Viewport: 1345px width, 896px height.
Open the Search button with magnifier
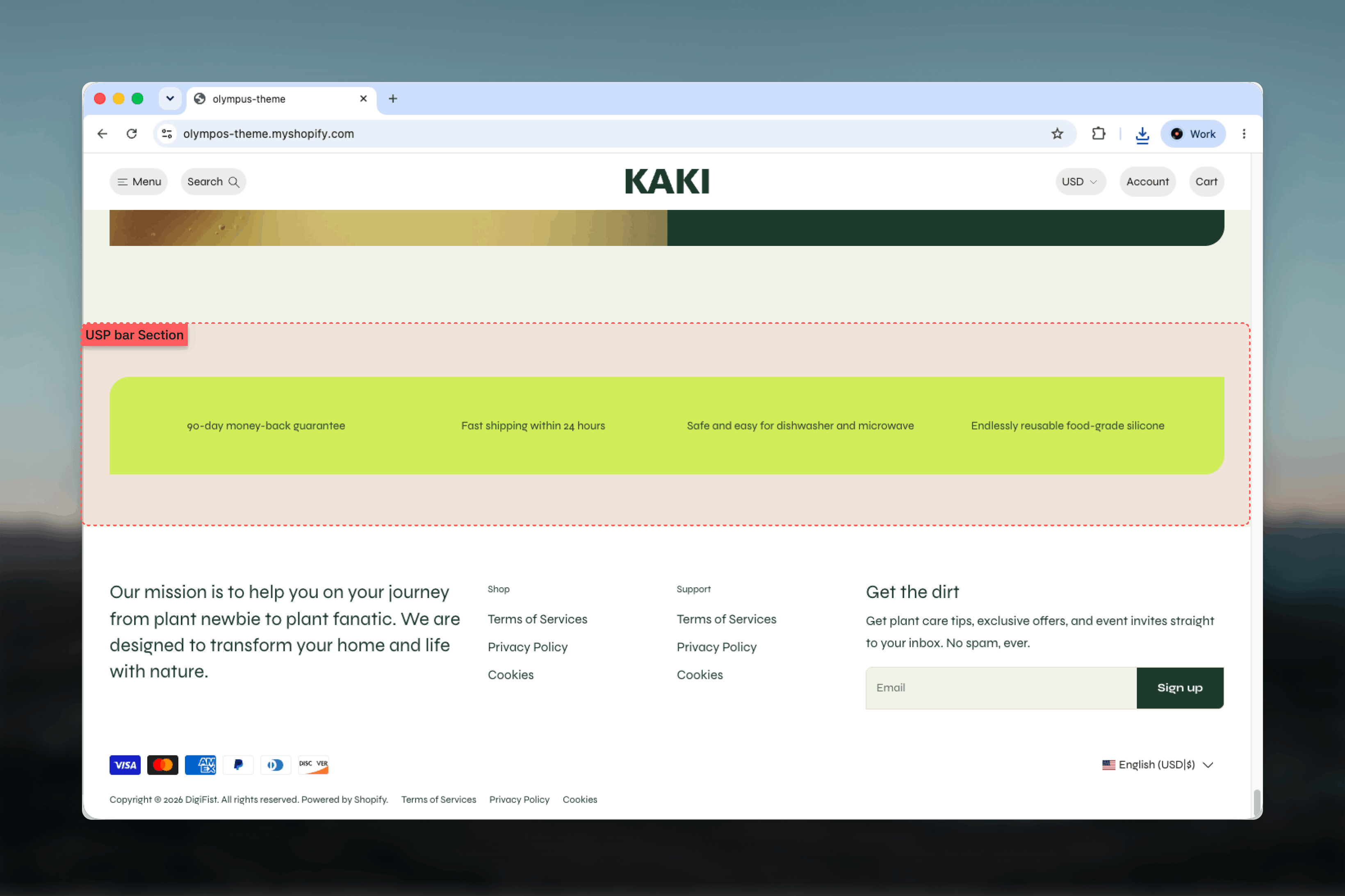[213, 182]
